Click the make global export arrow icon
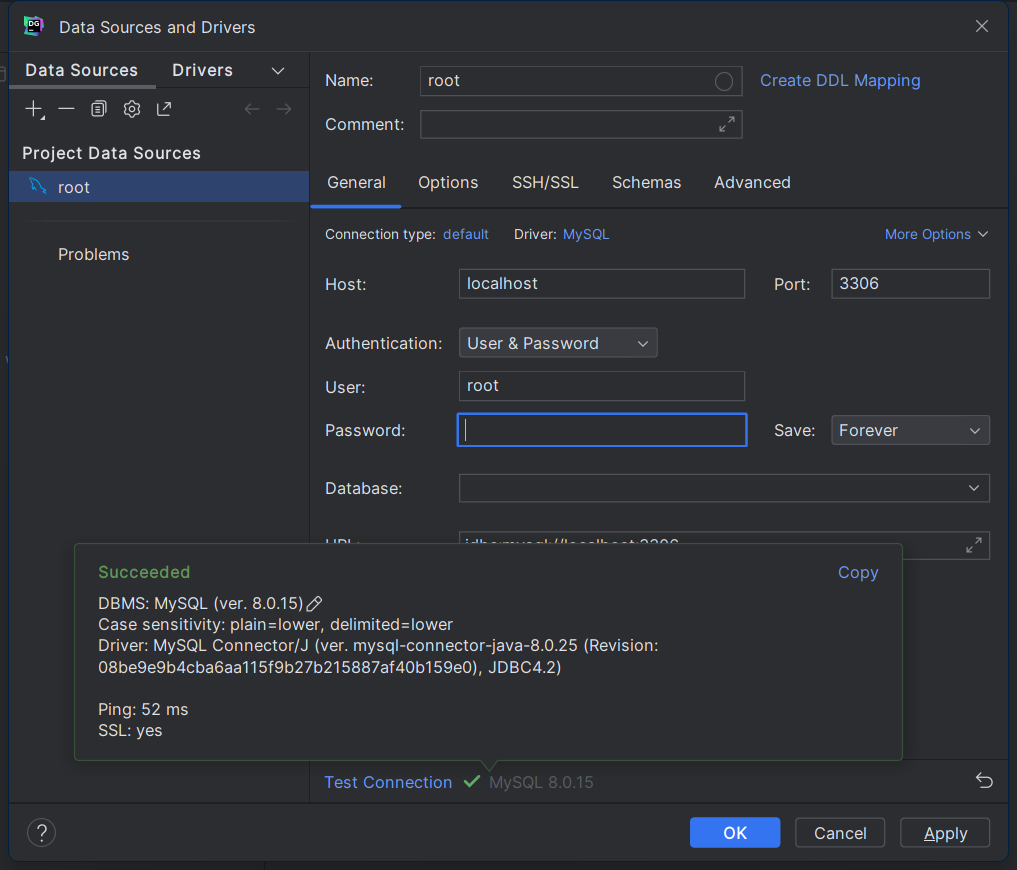The image size is (1017, 870). 164,109
